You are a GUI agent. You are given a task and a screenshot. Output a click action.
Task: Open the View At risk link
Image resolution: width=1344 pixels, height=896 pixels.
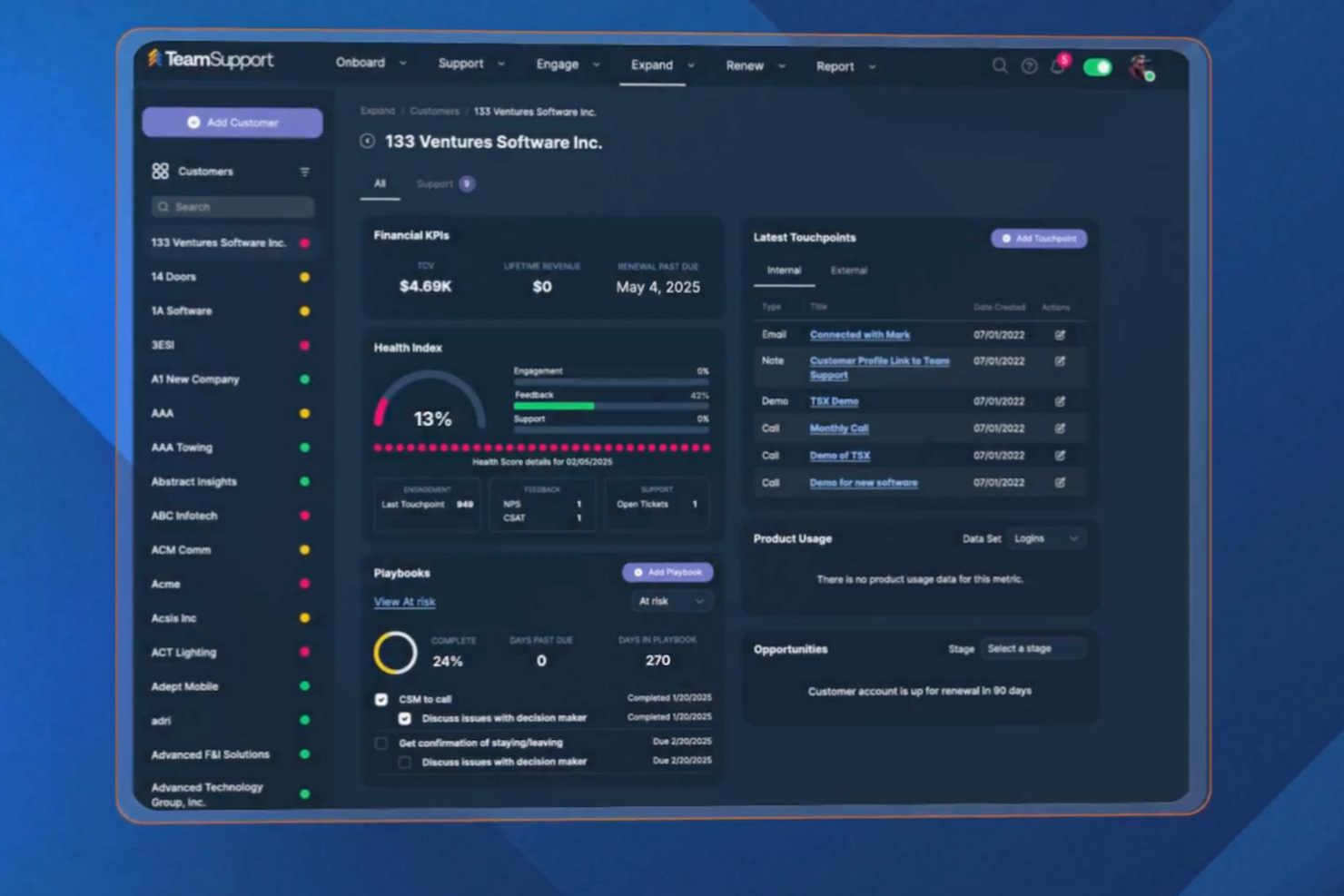click(x=404, y=602)
